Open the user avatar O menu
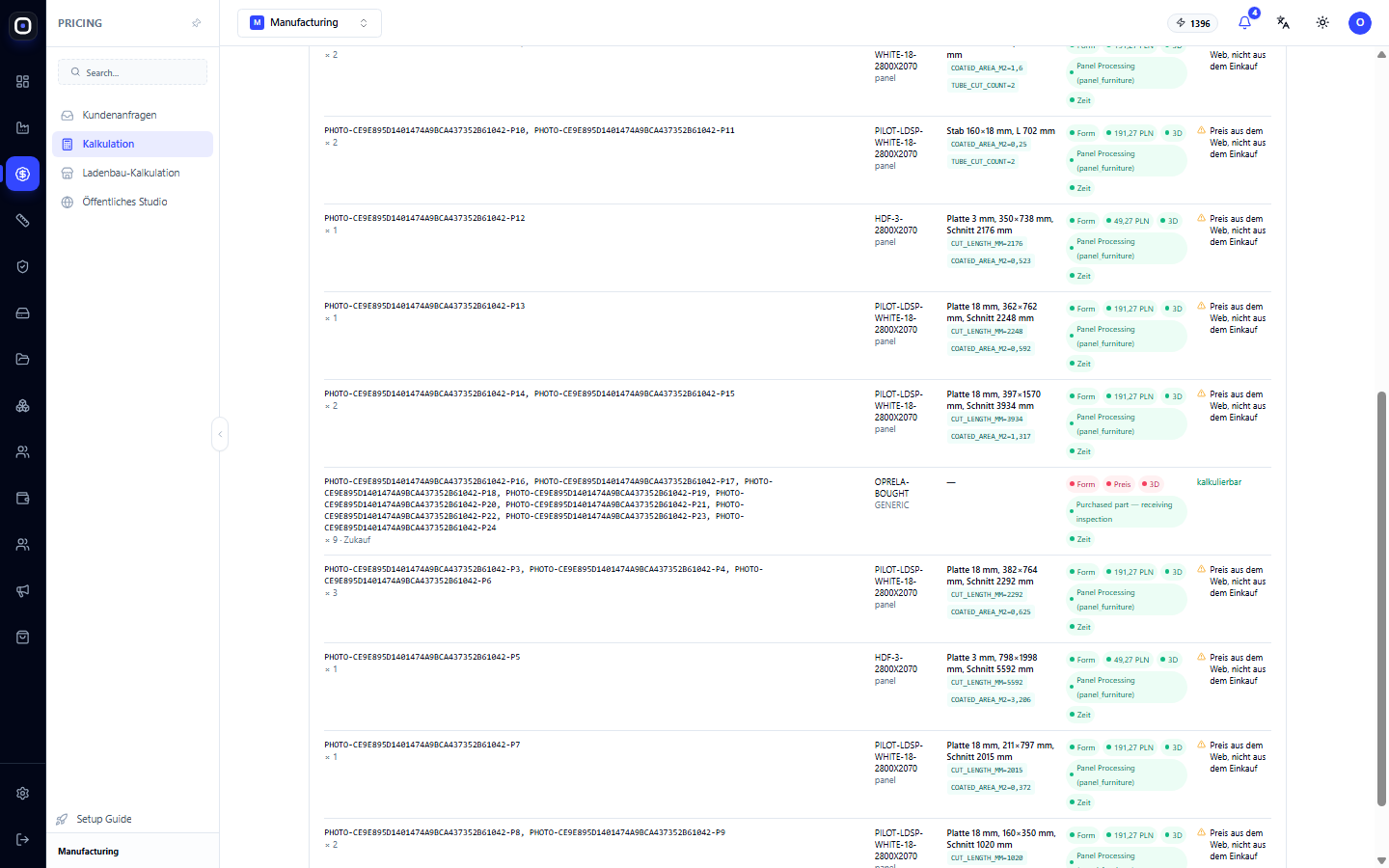Image resolution: width=1389 pixels, height=868 pixels. tap(1360, 23)
